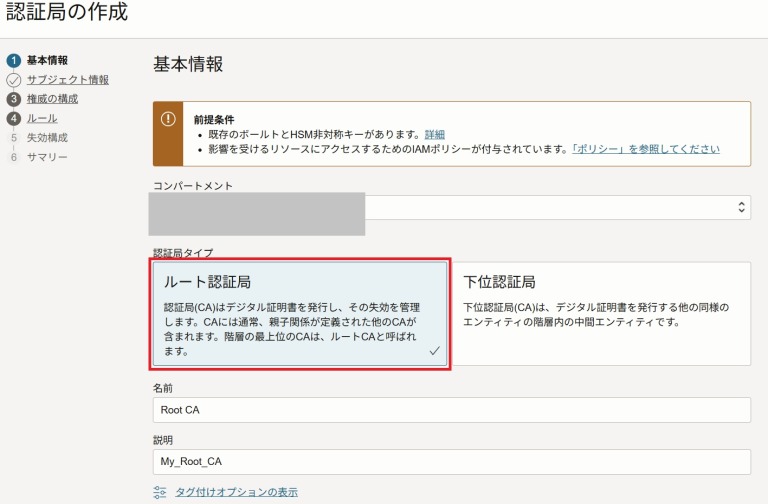Click the 前提条件 heading text
Viewport: 768px width, 504px height.
click(x=214, y=120)
